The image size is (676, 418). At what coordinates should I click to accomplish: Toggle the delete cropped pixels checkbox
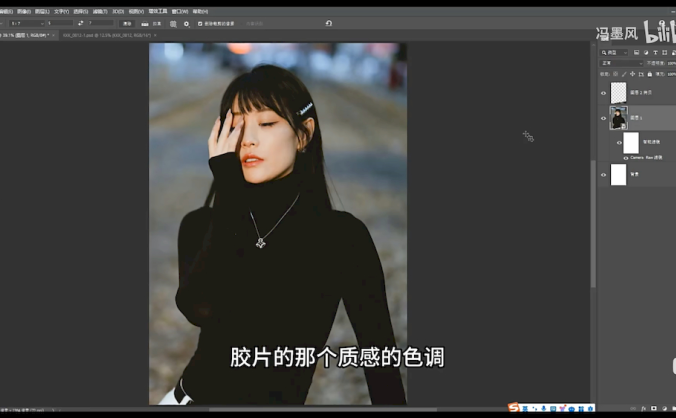coord(200,24)
